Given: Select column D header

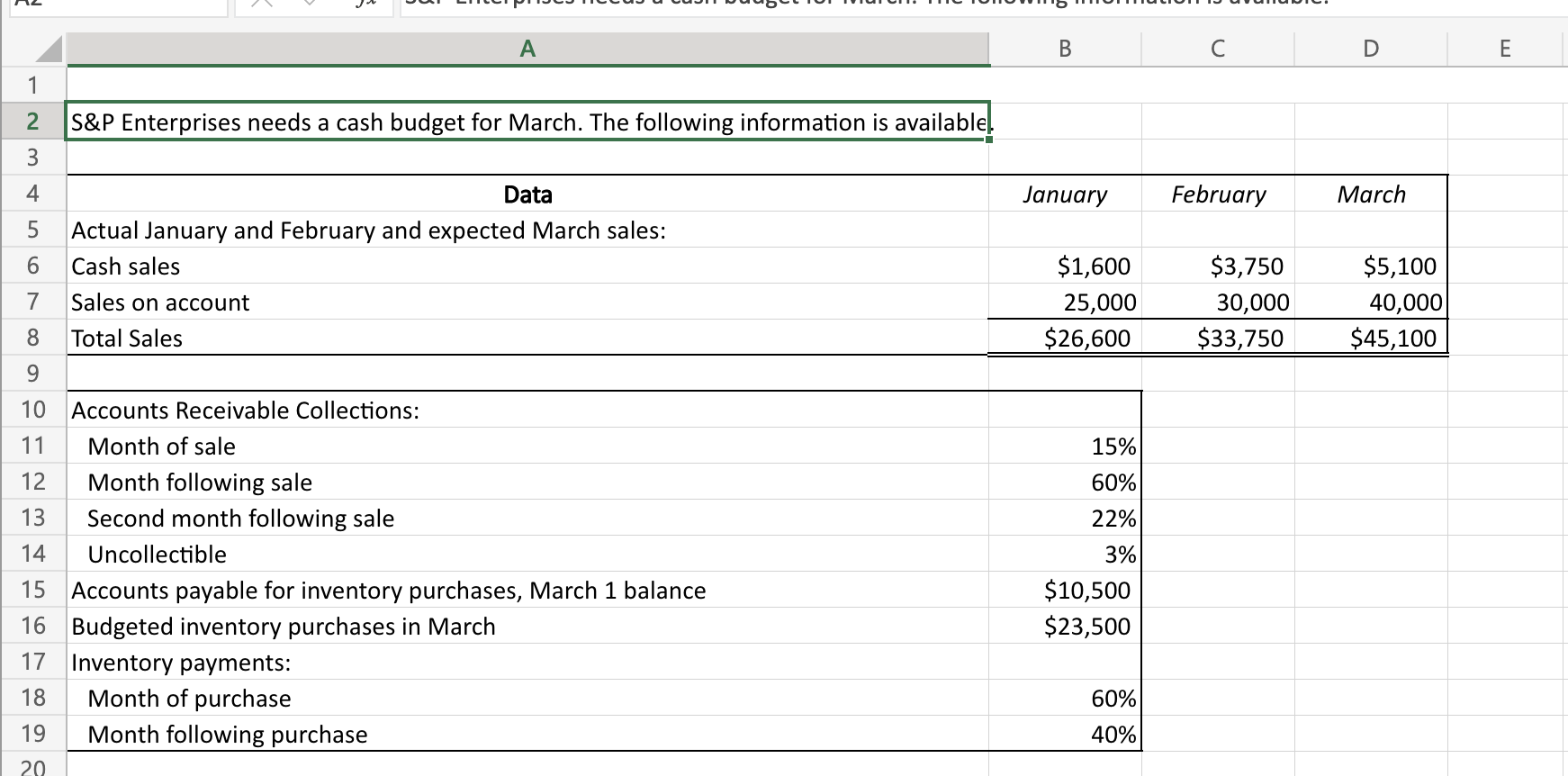Looking at the screenshot, I should (x=1371, y=49).
